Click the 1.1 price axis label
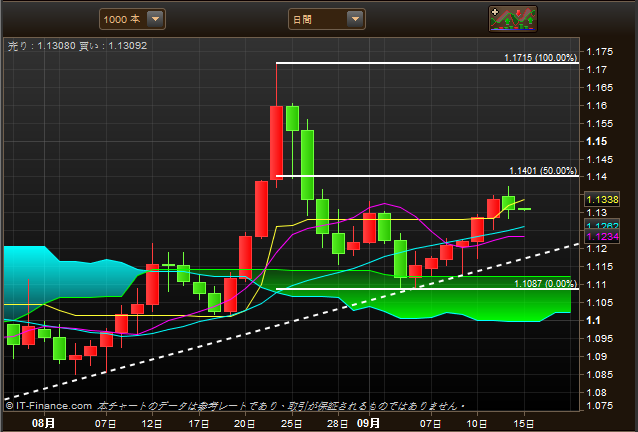Viewport: 638px width, 432px height. (x=593, y=321)
